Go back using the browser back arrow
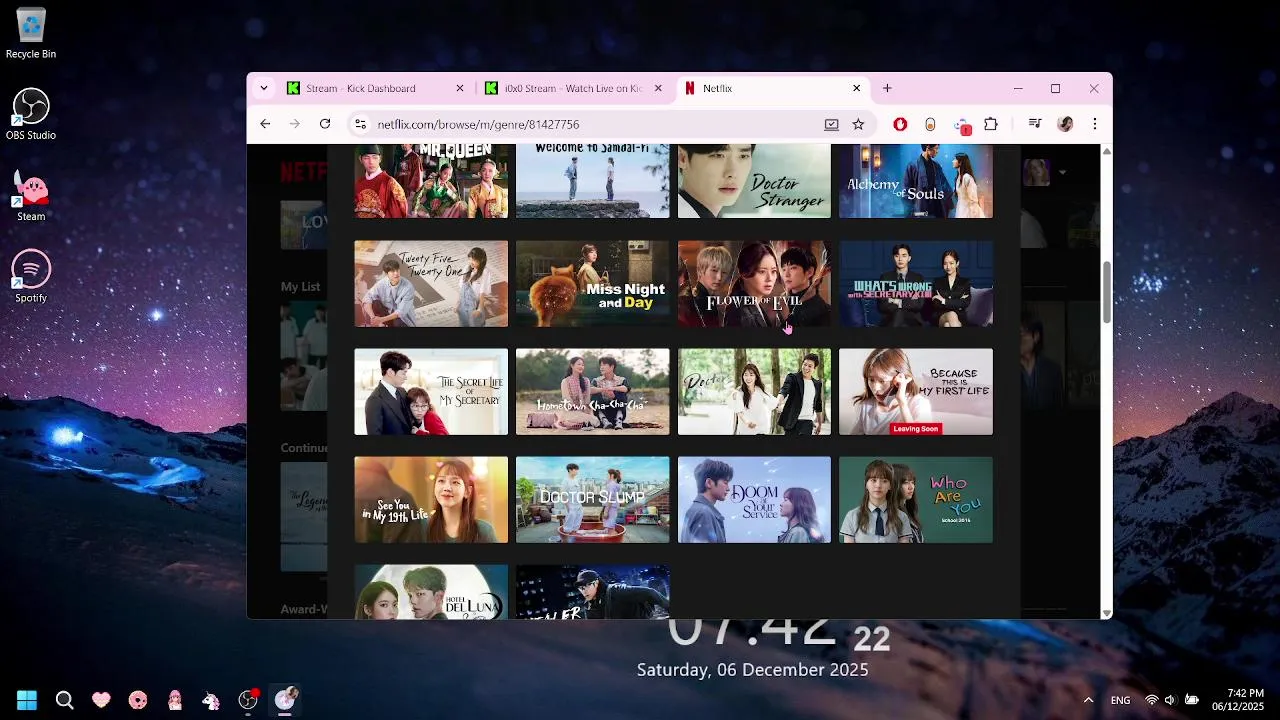The image size is (1280, 720). (265, 124)
